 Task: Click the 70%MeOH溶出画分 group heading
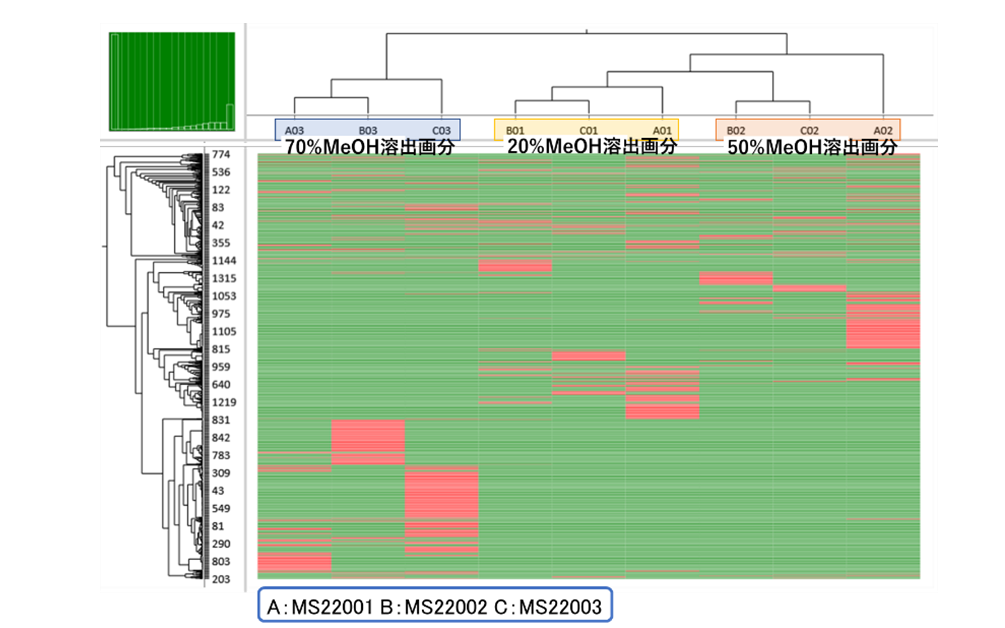coord(370,147)
